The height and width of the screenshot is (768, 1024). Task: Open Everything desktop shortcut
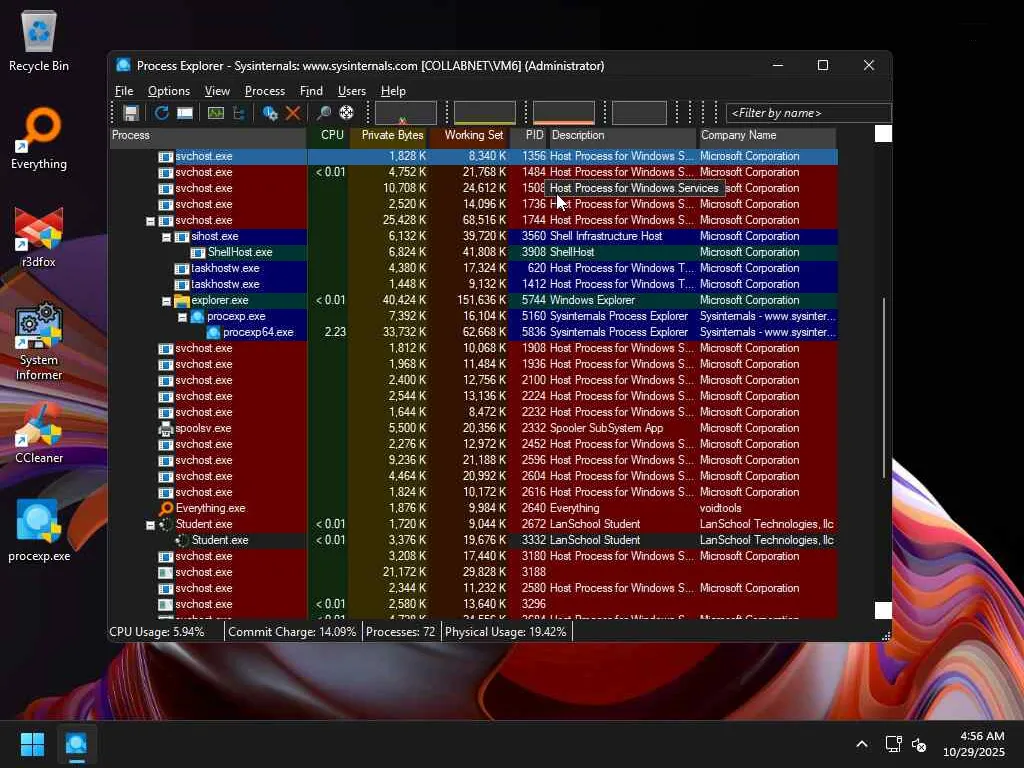39,139
